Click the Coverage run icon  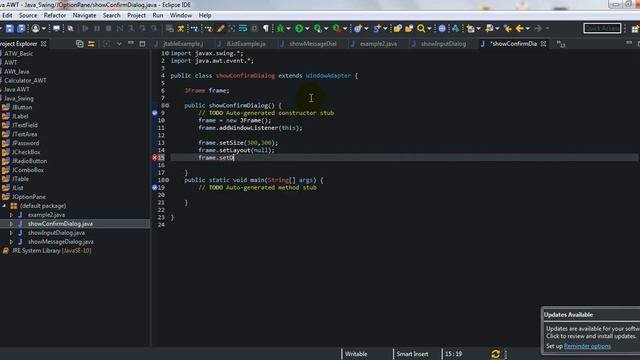318,28
